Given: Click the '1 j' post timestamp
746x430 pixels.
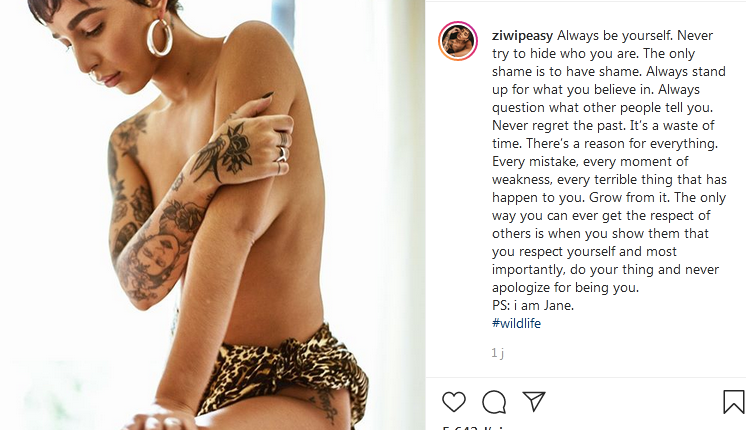Looking at the screenshot, I should pos(498,352).
